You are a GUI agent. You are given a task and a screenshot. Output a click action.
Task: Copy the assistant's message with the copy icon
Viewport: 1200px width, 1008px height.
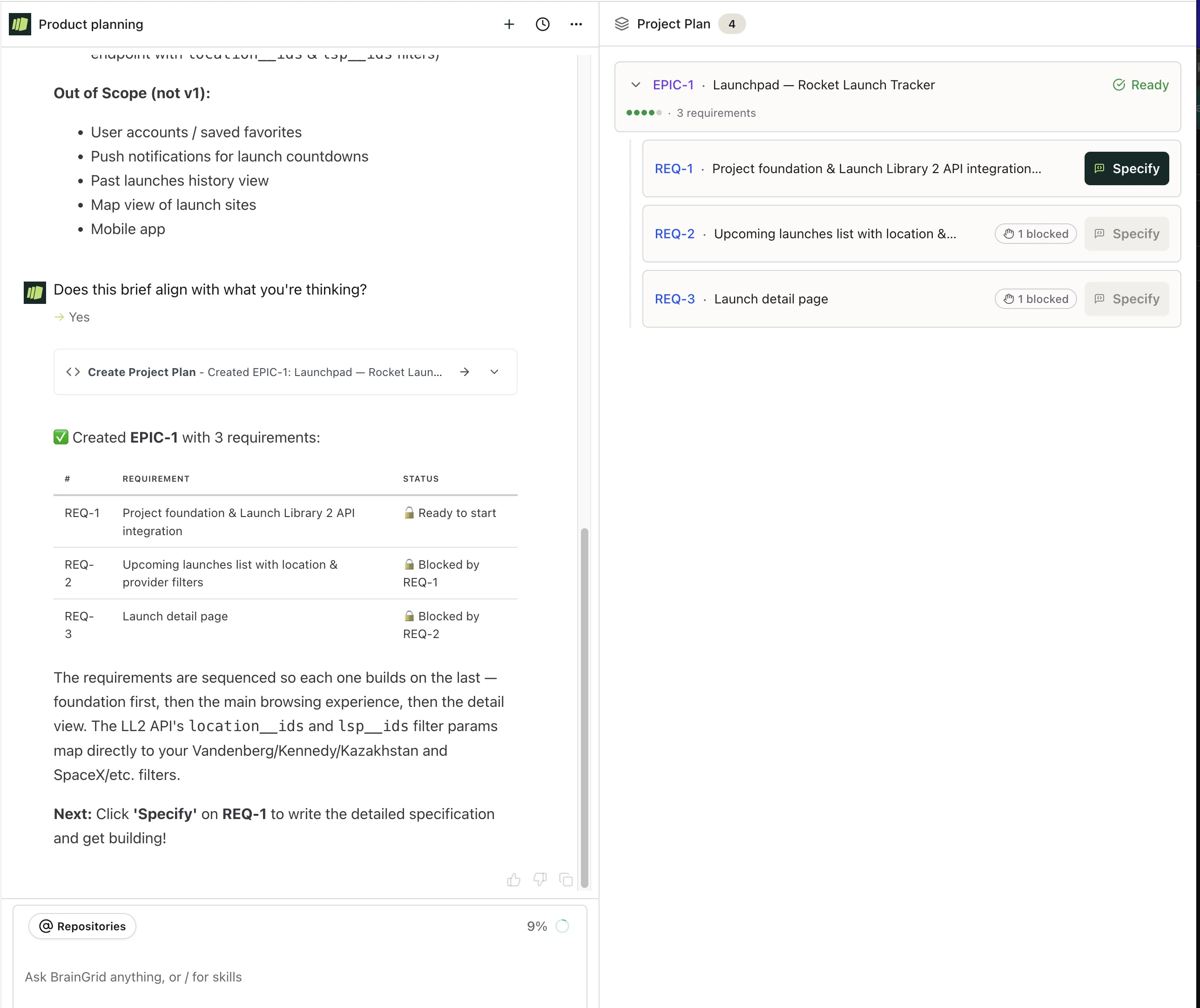[x=566, y=880]
